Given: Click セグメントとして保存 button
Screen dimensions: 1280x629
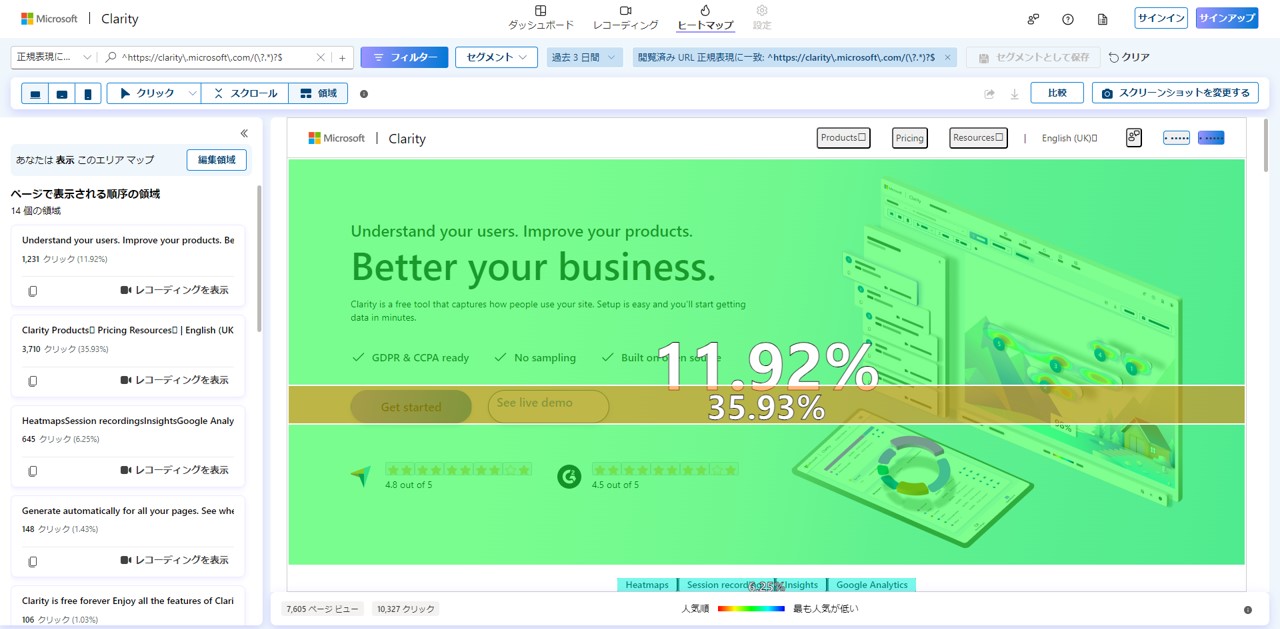Looking at the screenshot, I should [x=1034, y=57].
